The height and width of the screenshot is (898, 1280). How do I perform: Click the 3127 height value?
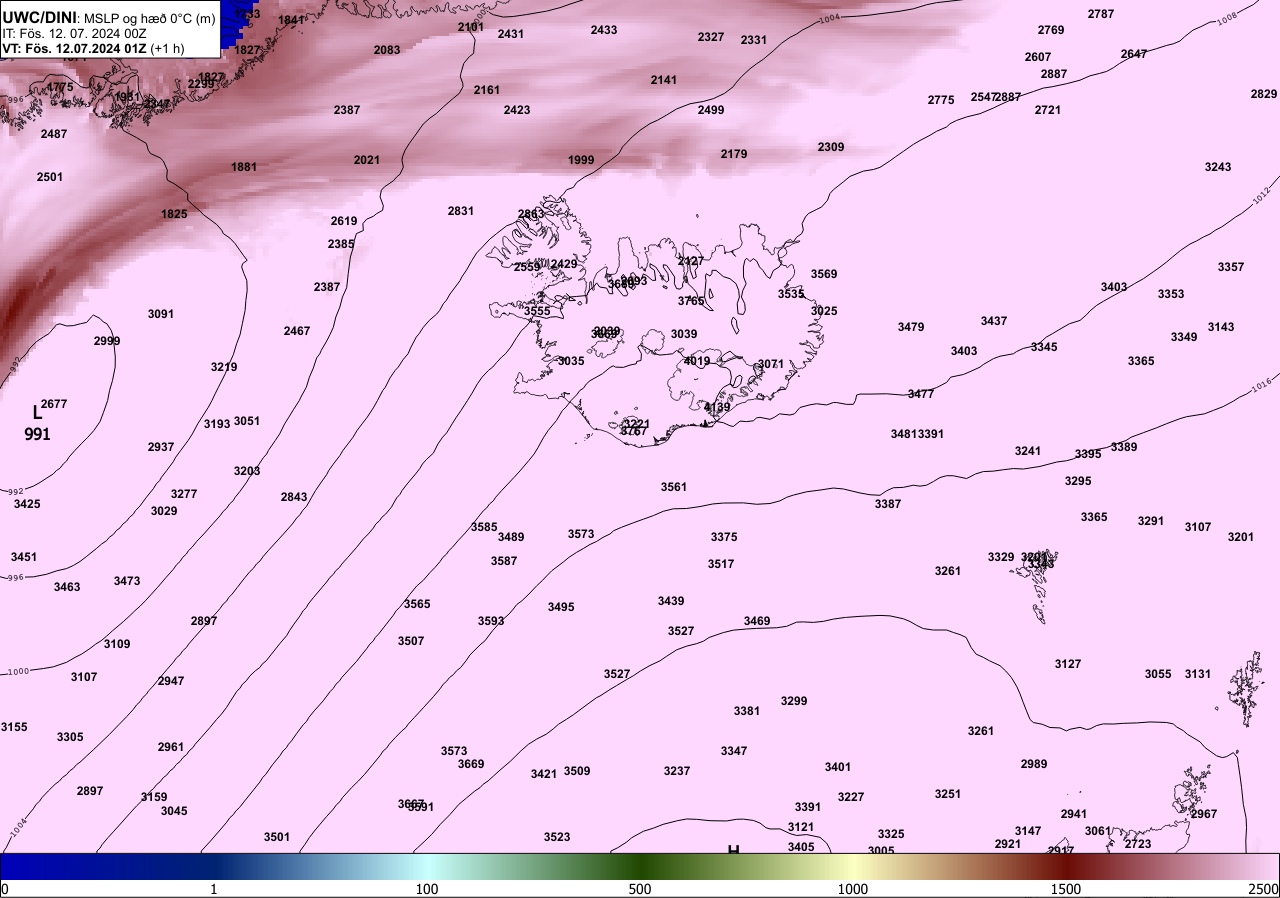(1068, 664)
